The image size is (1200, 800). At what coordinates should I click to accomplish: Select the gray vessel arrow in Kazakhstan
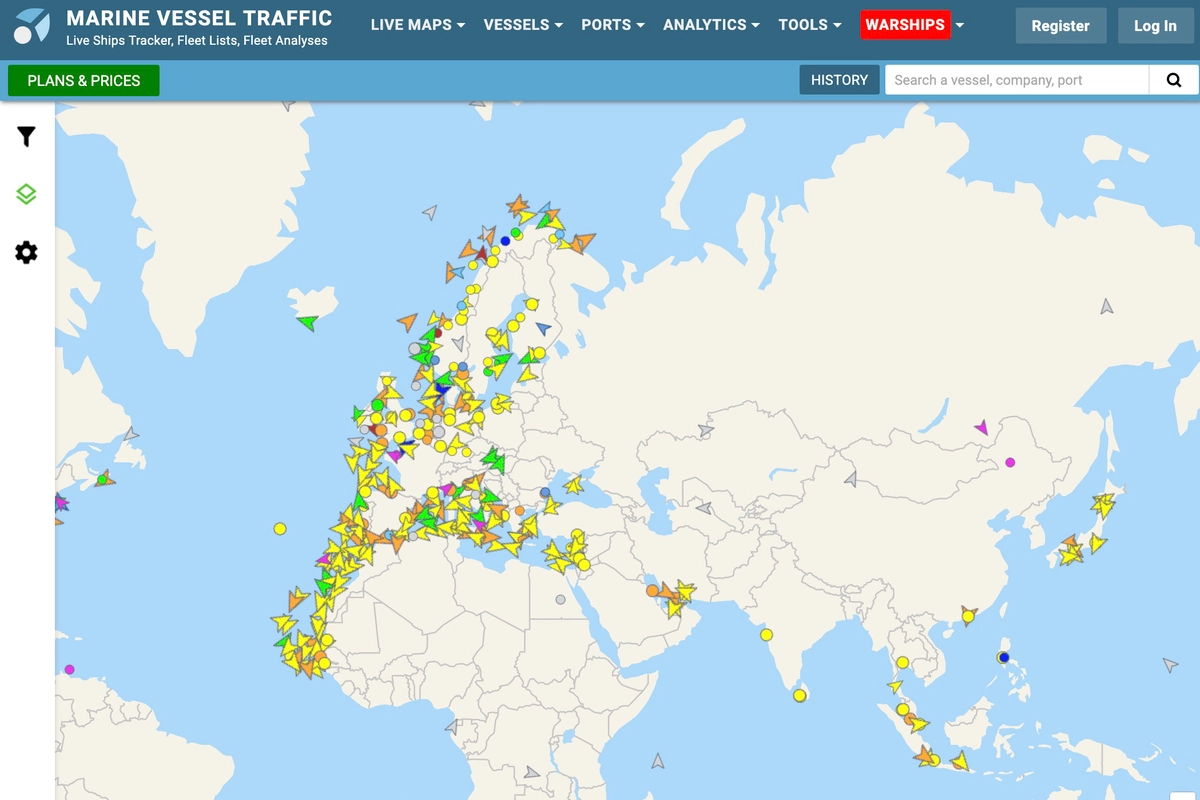(706, 430)
